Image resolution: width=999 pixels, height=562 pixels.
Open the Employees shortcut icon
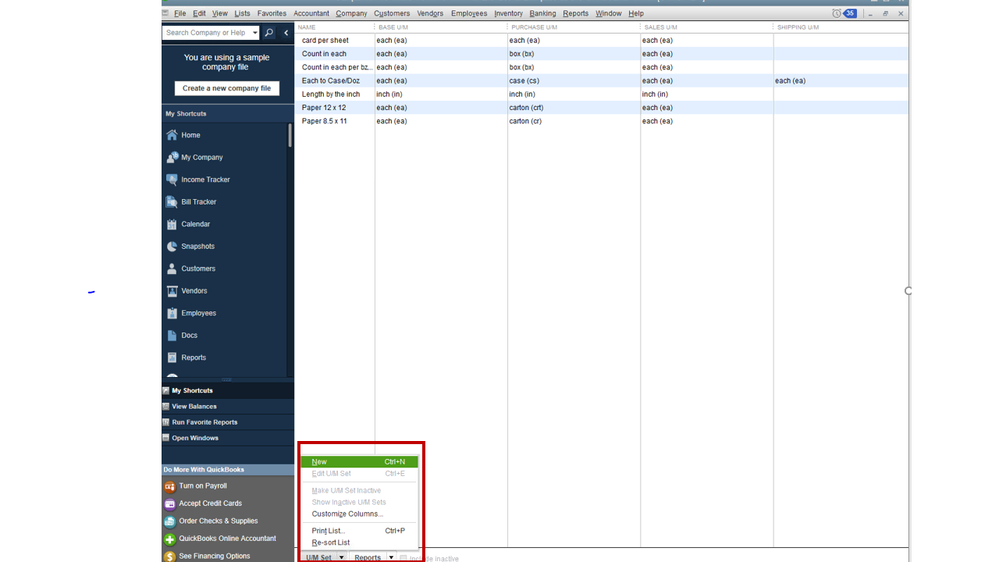[172, 313]
